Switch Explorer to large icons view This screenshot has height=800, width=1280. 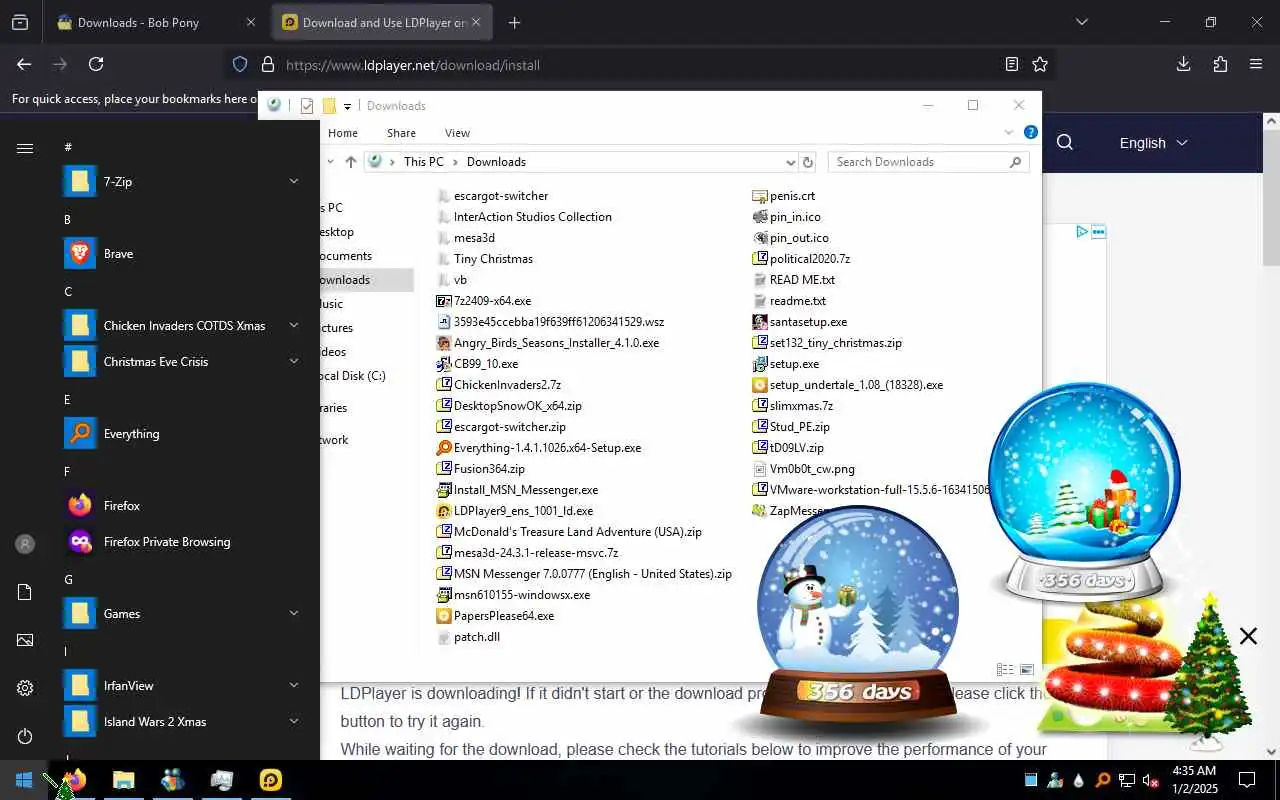pyautogui.click(x=1027, y=670)
